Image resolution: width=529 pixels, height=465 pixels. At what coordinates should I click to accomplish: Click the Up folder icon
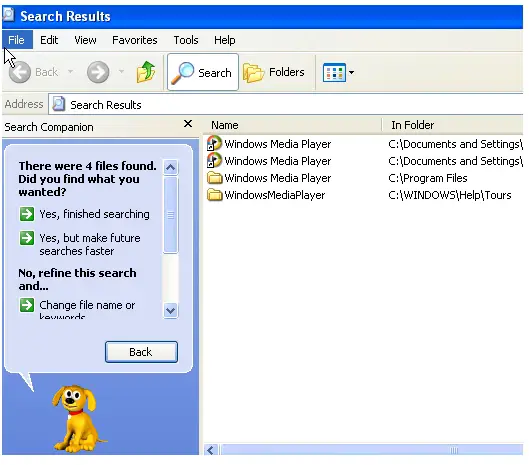146,72
